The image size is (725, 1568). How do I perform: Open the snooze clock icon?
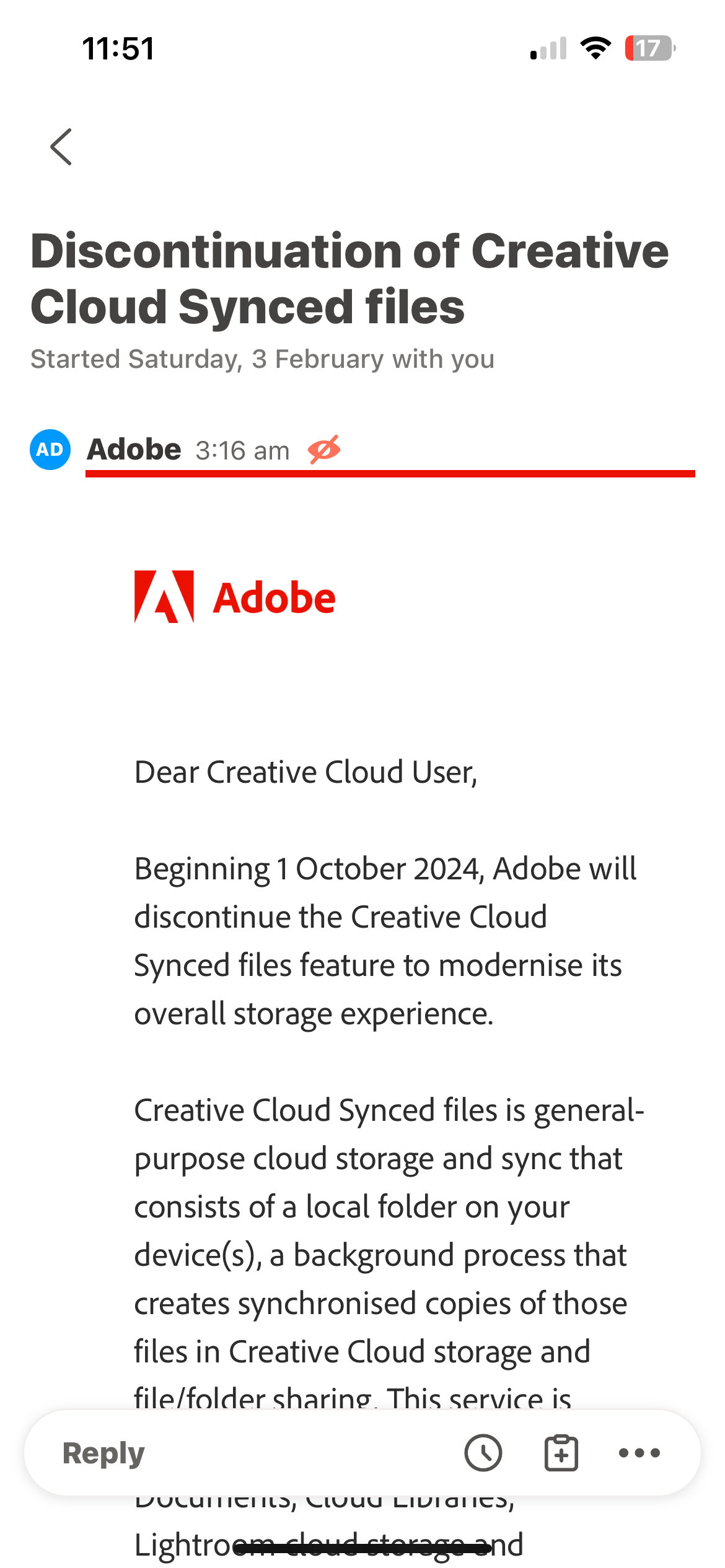point(483,1453)
